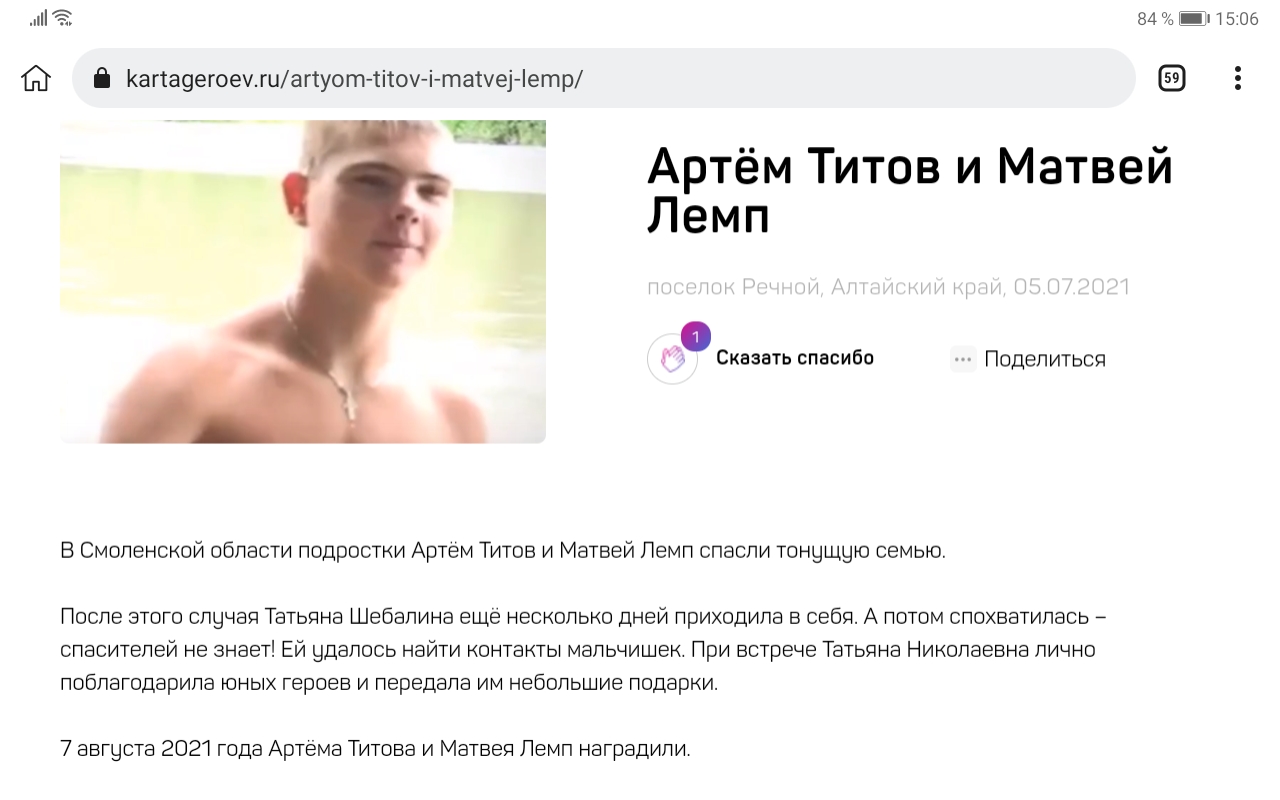Screen dimensions: 1280x800
Task: Open the browser three-dot menu
Action: [1238, 78]
